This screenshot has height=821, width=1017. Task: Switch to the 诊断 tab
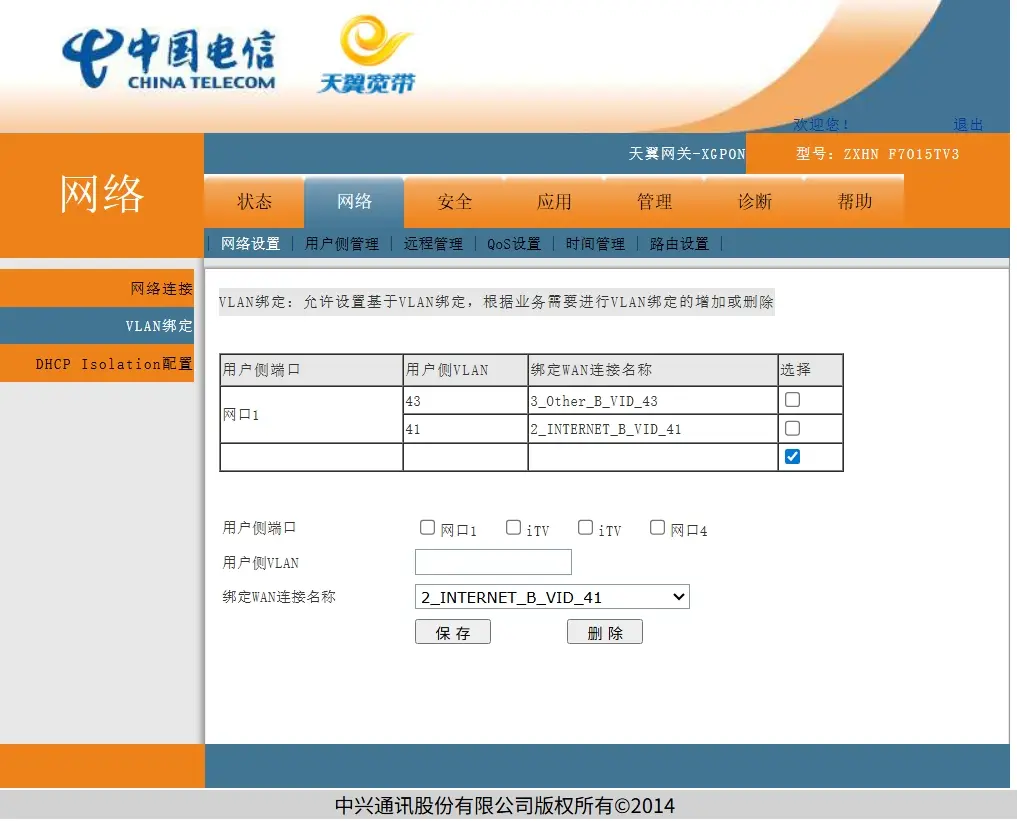[x=754, y=202]
